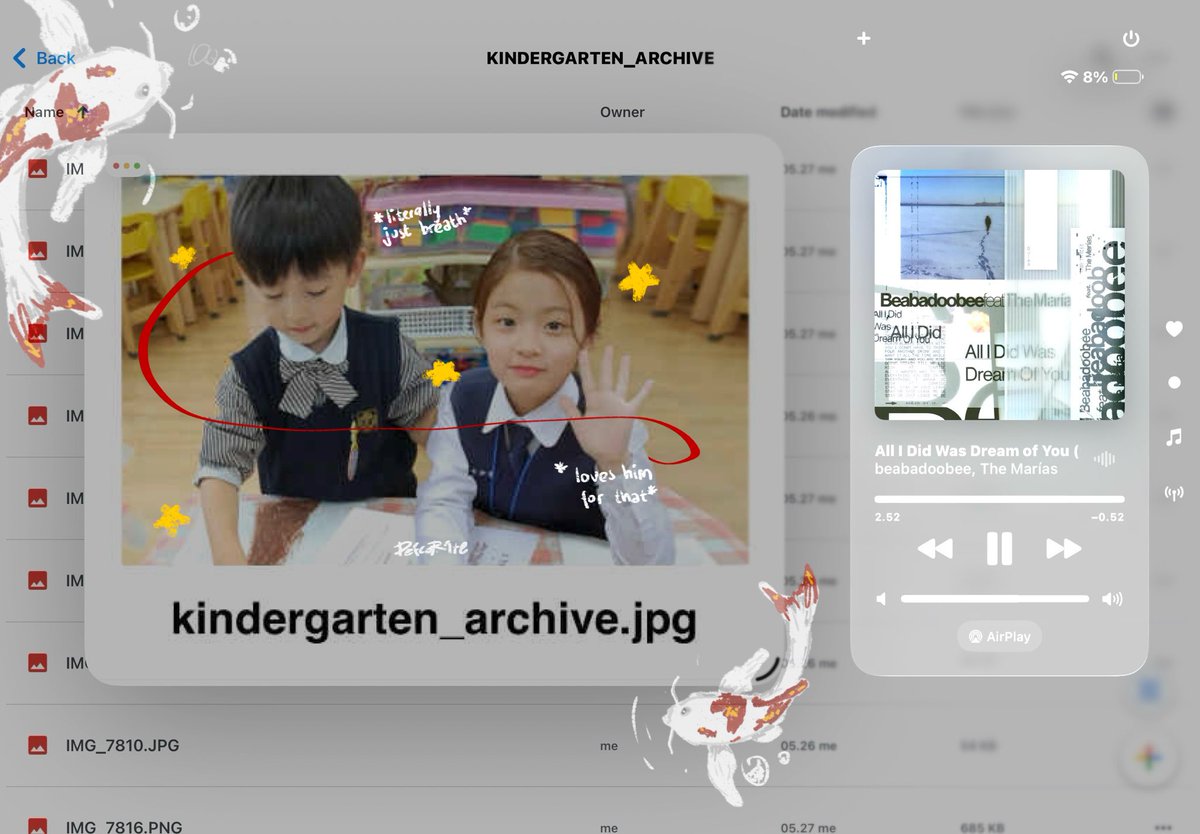Screen dimensions: 1200x834
Task: Tap the Wi-Fi status icon
Action: point(1069,77)
